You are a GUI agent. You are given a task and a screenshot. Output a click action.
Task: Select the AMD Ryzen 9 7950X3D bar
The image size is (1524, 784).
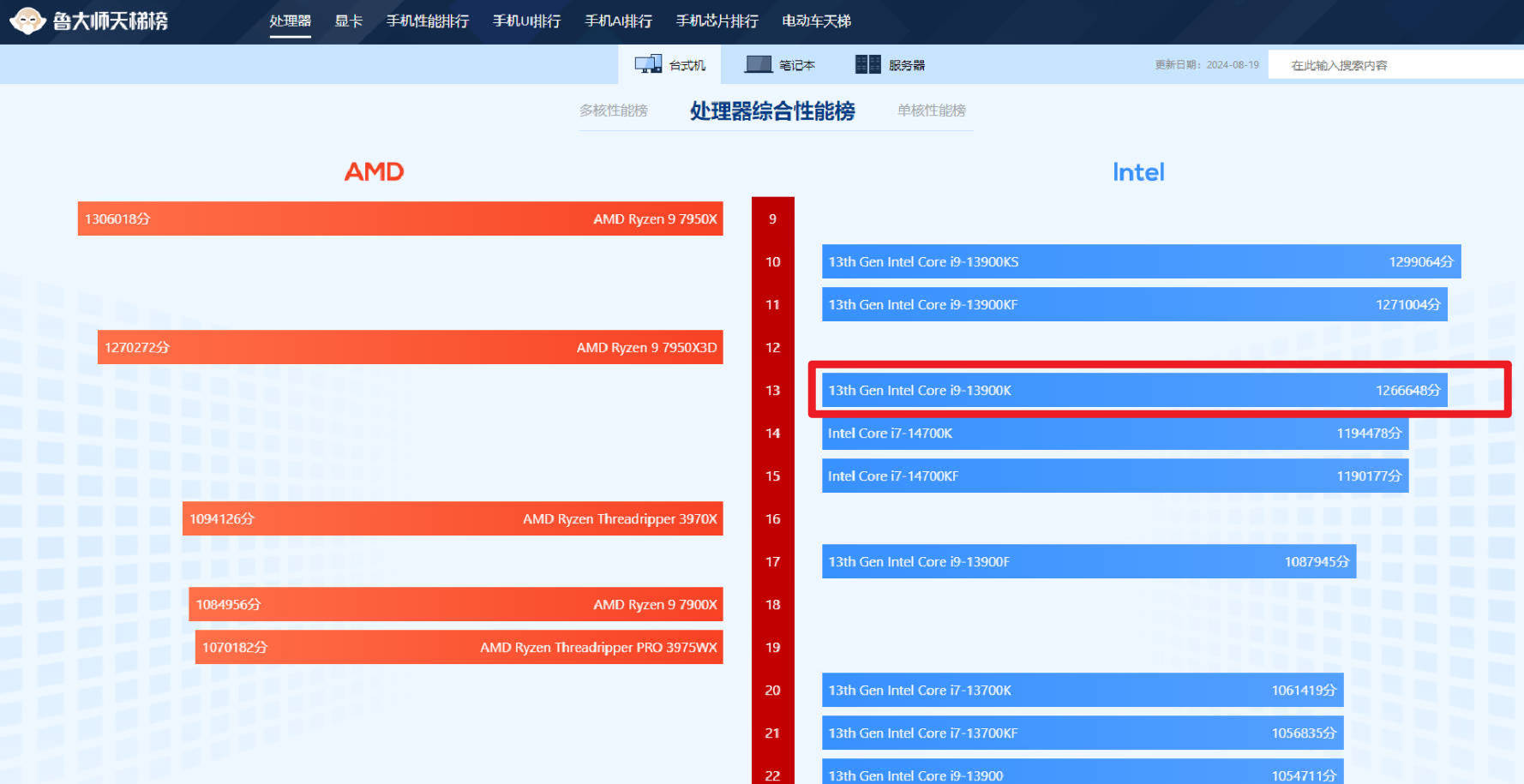(x=411, y=347)
